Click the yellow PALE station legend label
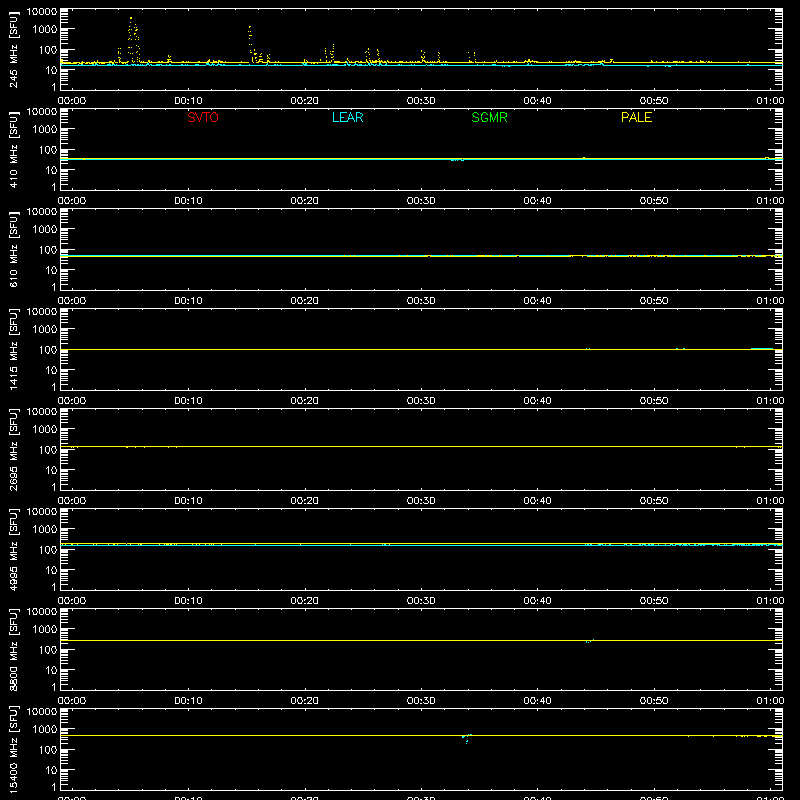The image size is (800, 800). 636,117
